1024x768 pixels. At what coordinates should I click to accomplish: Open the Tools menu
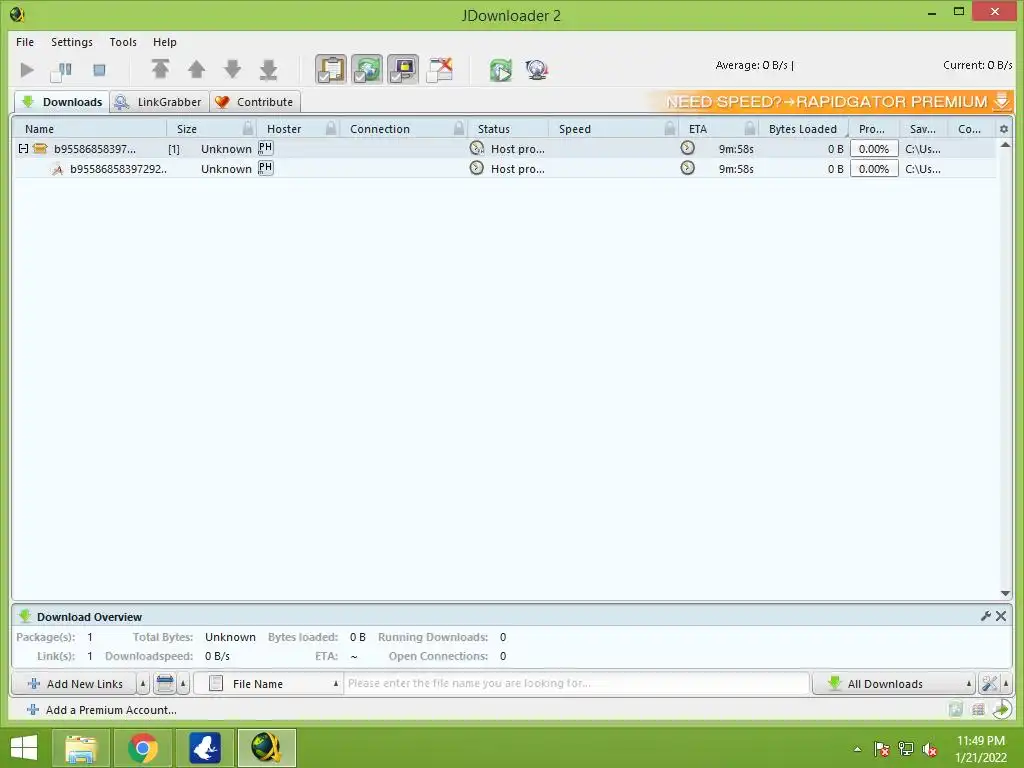point(123,42)
